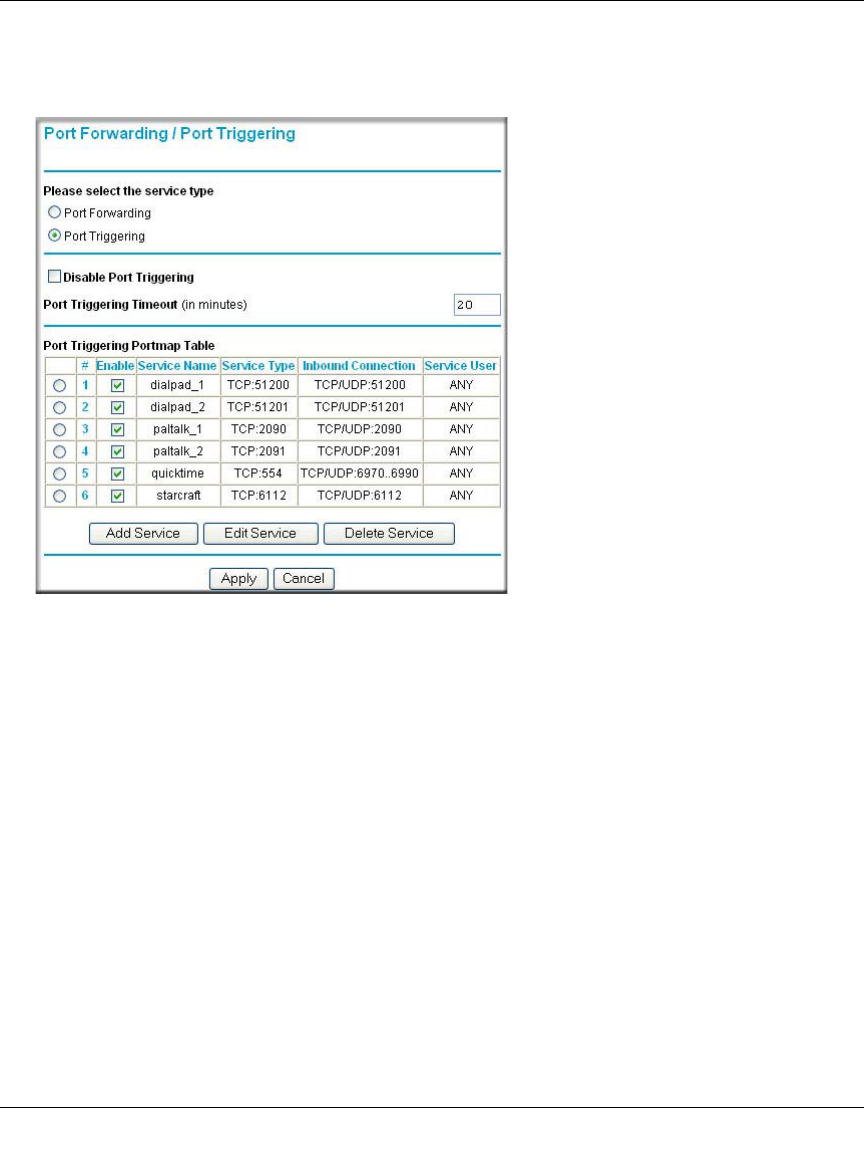Click the TCP:51200 service type cell
Image resolution: width=864 pixels, height=1170 pixels.
(258, 385)
